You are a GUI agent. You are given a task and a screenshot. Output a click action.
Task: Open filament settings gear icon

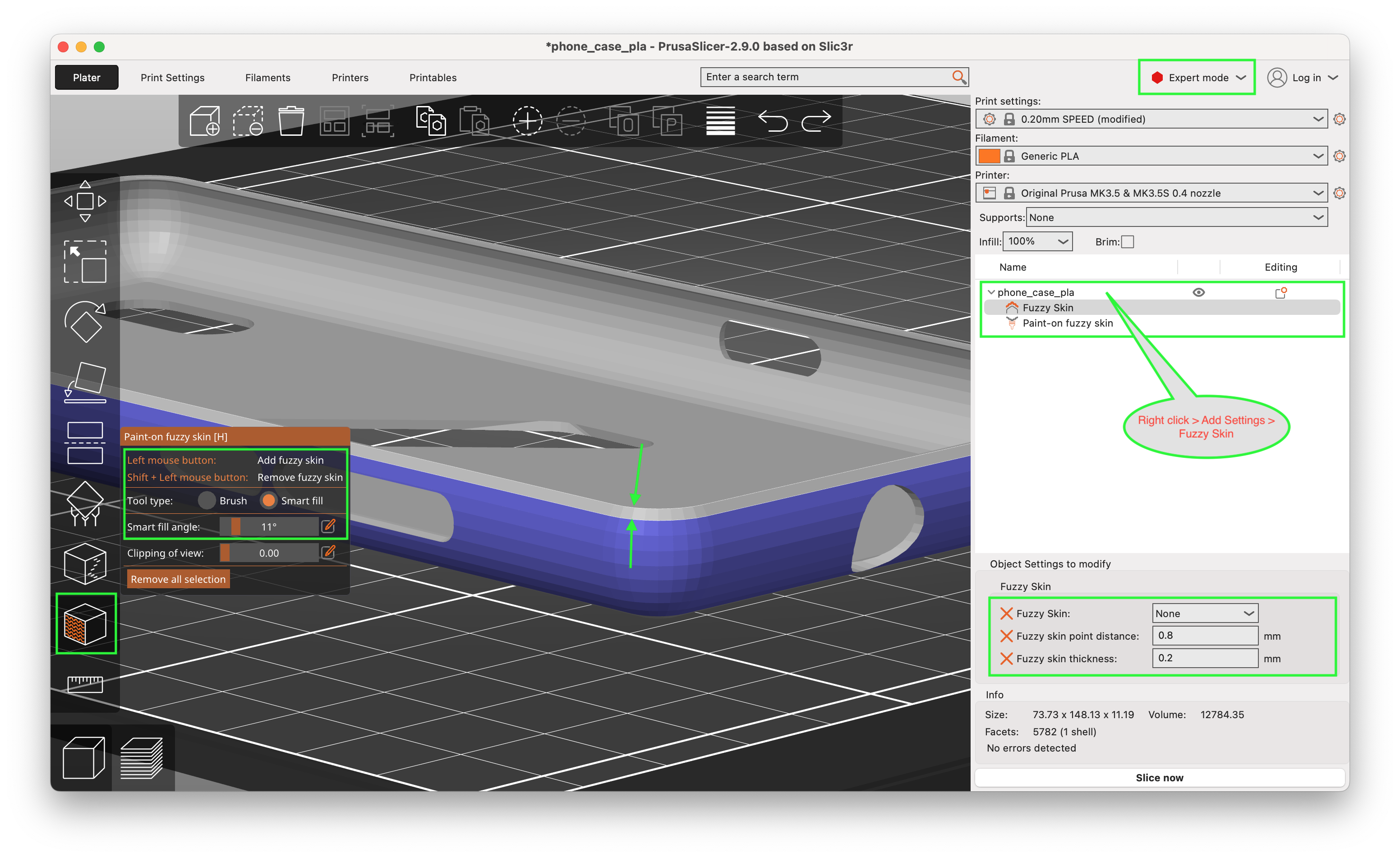pyautogui.click(x=1339, y=156)
